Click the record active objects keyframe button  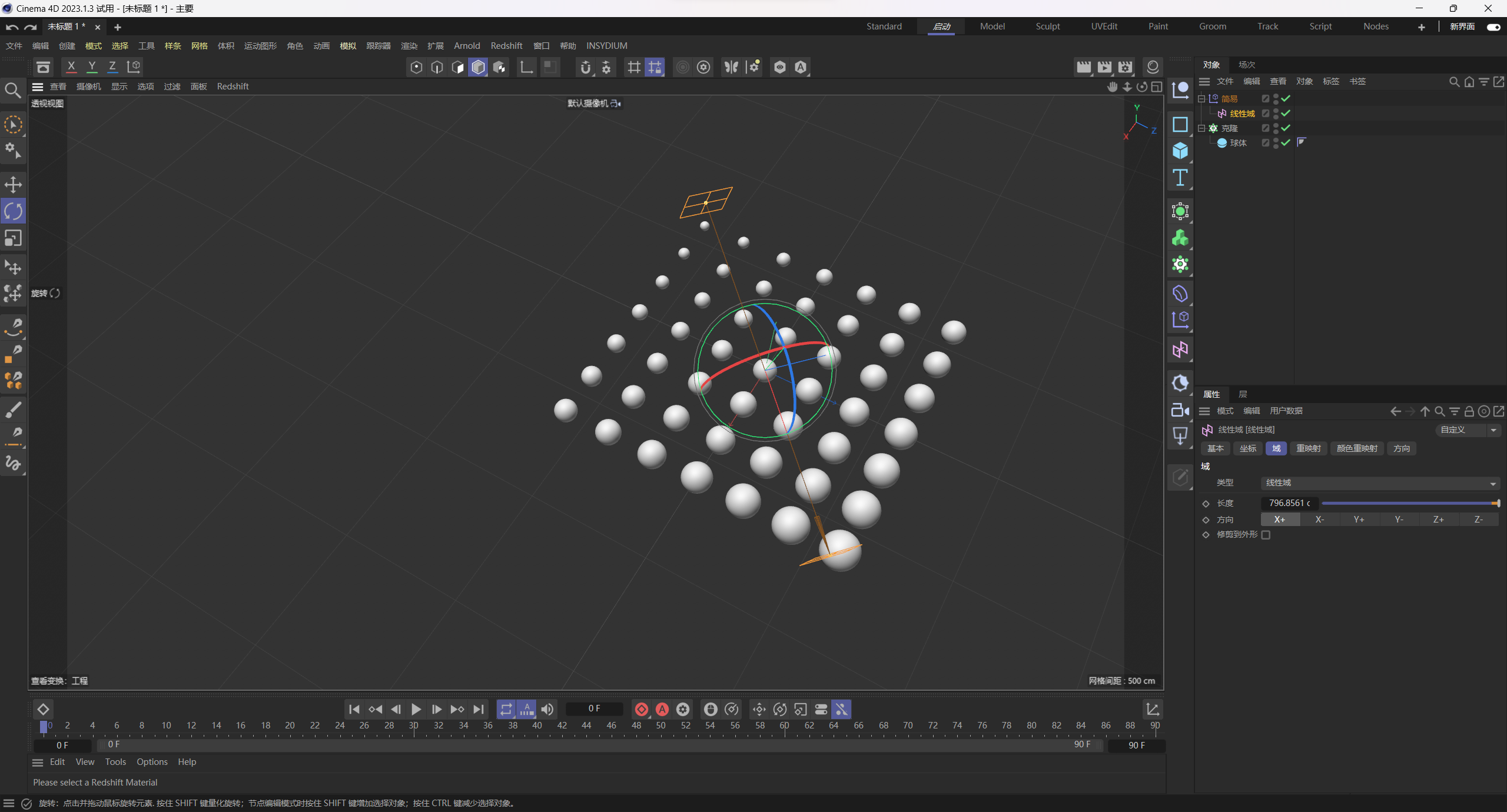[642, 710]
